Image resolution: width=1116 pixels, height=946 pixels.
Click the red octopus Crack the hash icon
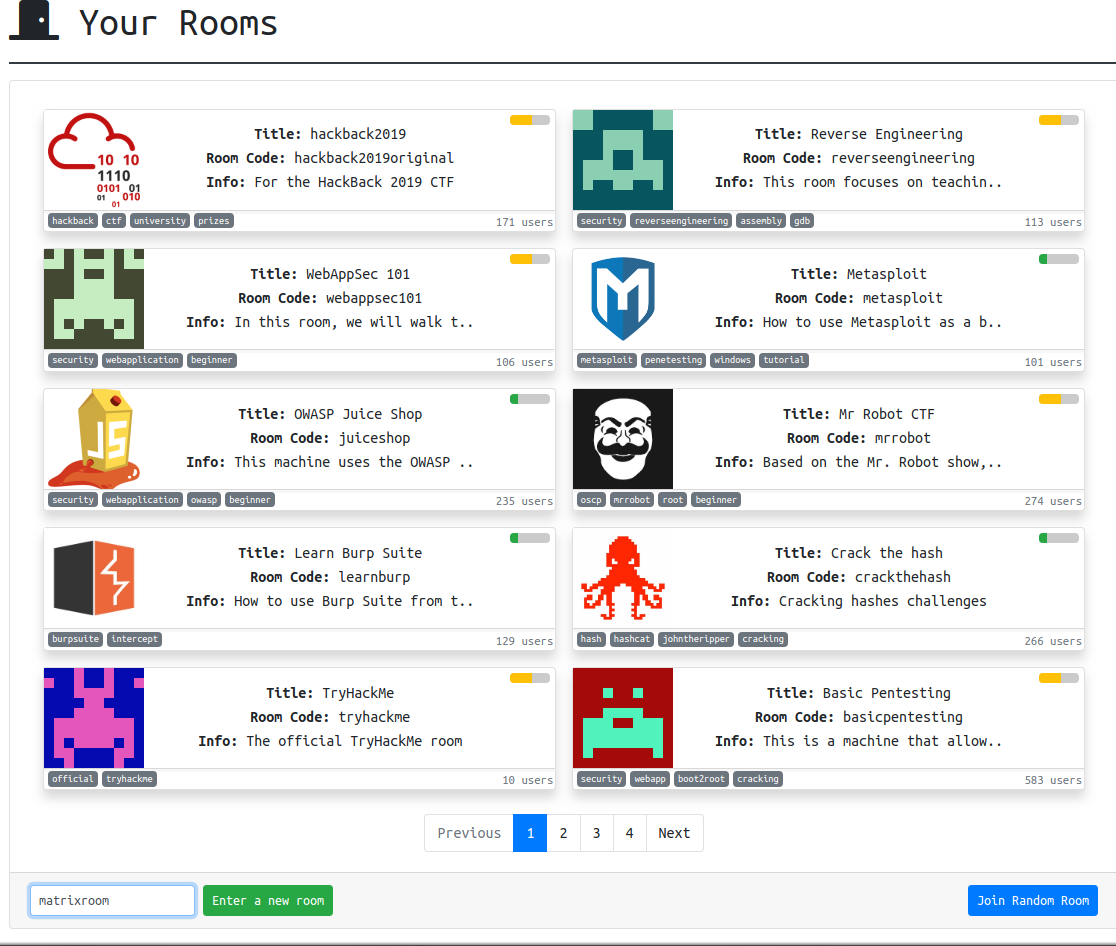pos(623,577)
